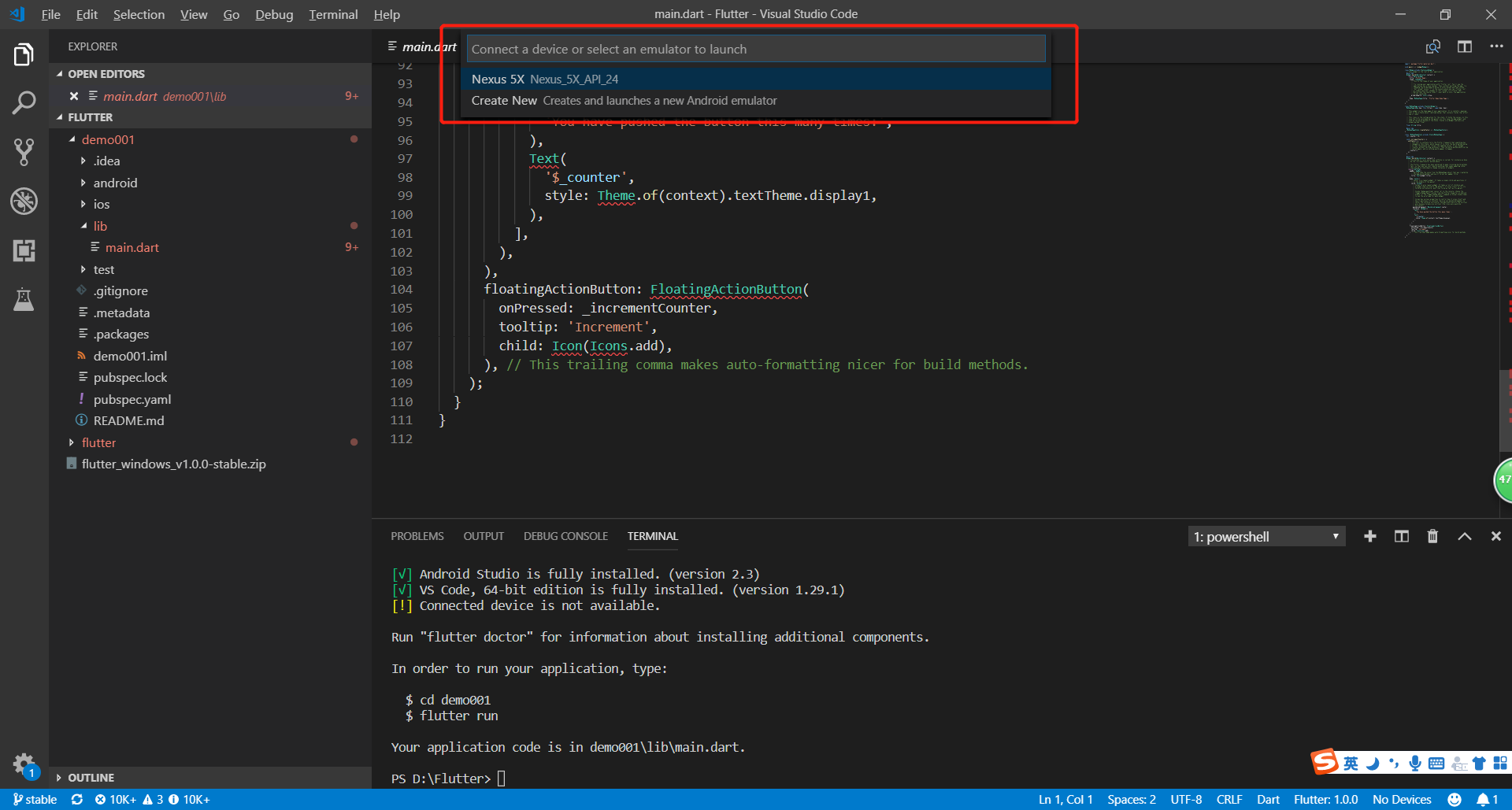Image resolution: width=1512 pixels, height=810 pixels.
Task: Open the Source Control view icon
Action: tap(24, 152)
